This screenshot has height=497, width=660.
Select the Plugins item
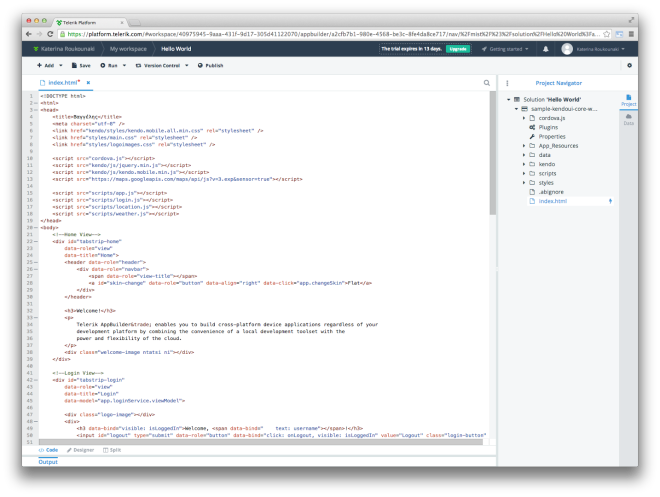[x=548, y=127]
